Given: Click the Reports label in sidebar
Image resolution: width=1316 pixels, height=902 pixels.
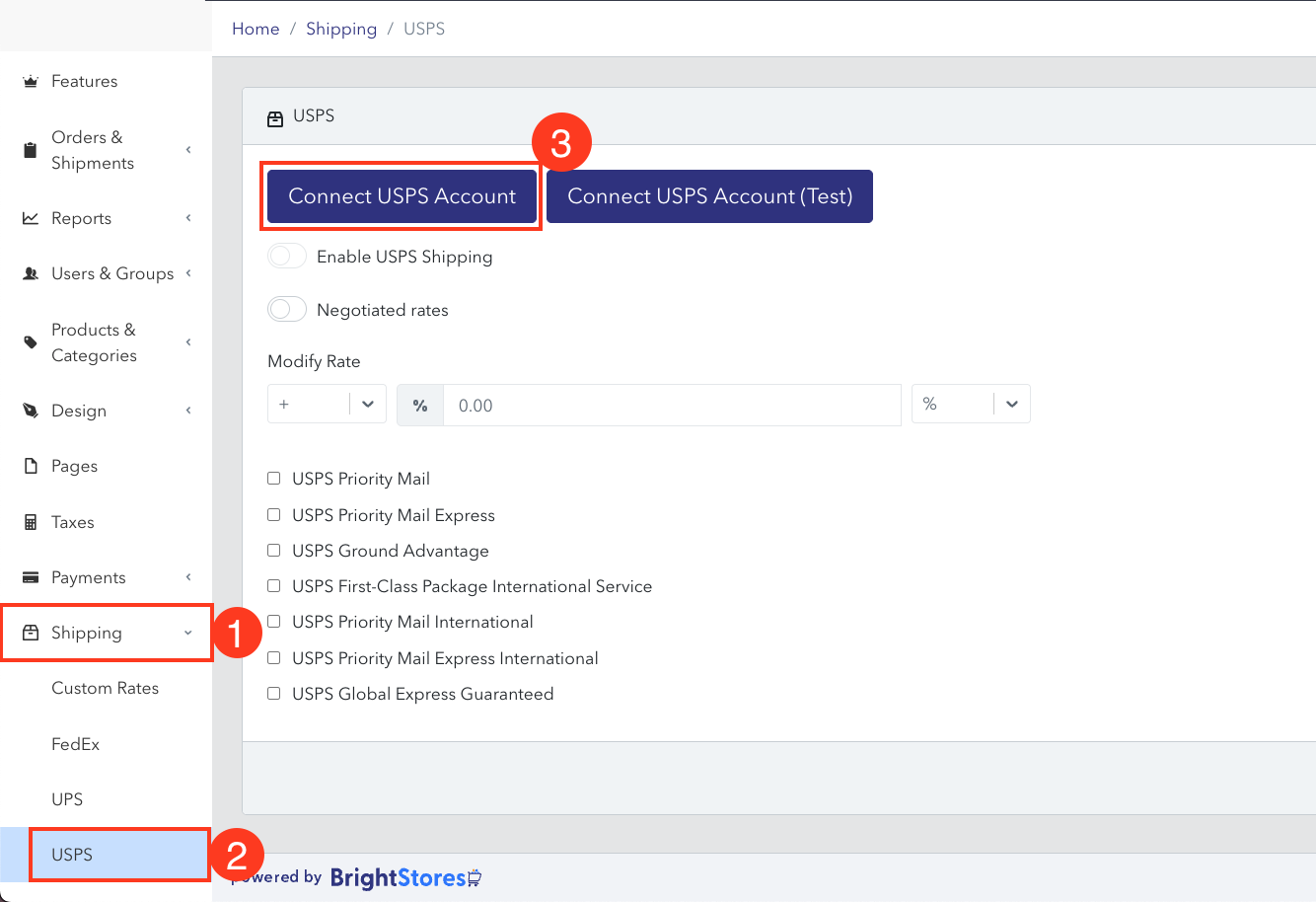Looking at the screenshot, I should [x=81, y=218].
